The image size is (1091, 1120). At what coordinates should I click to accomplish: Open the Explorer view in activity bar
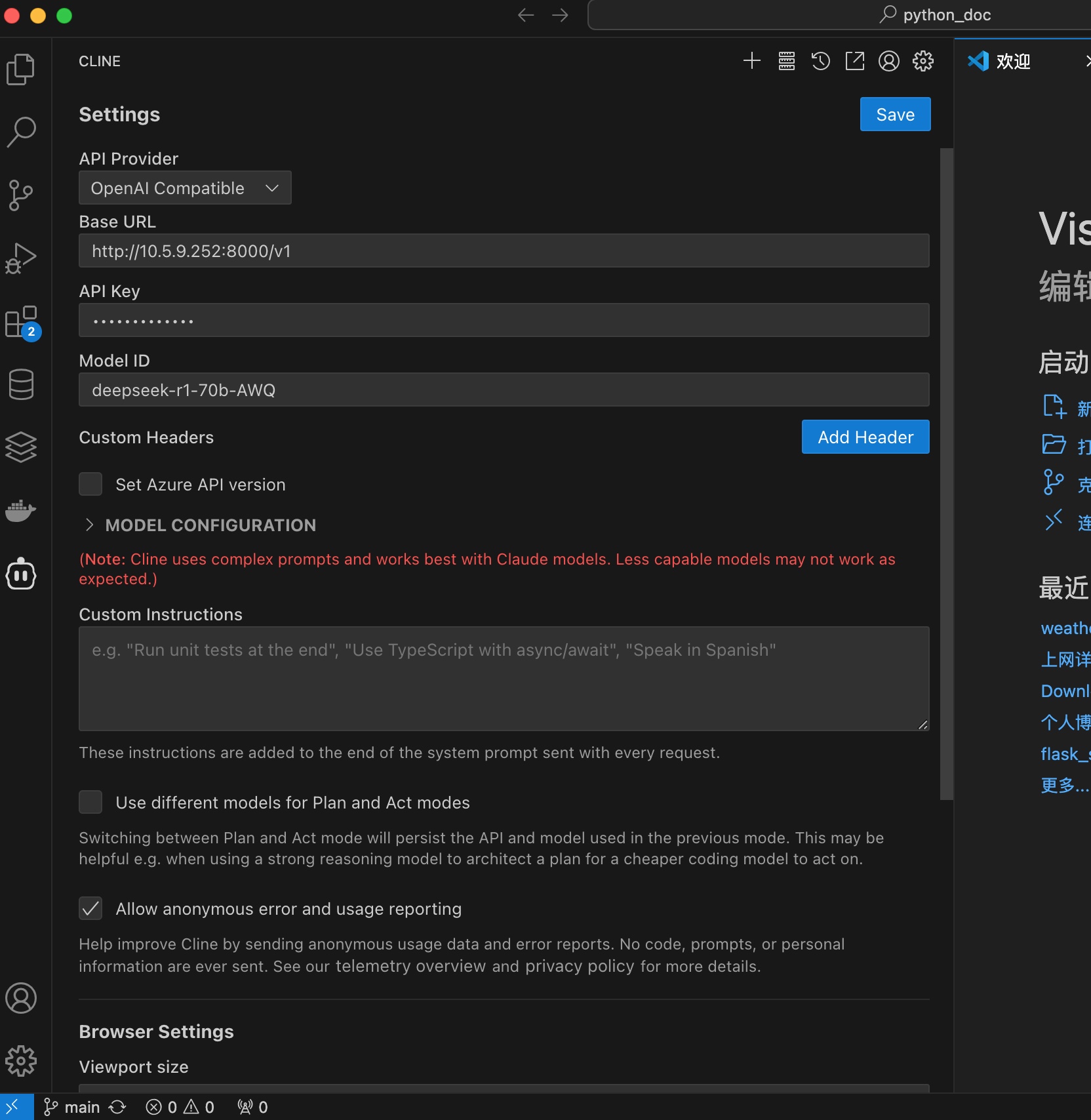21,69
